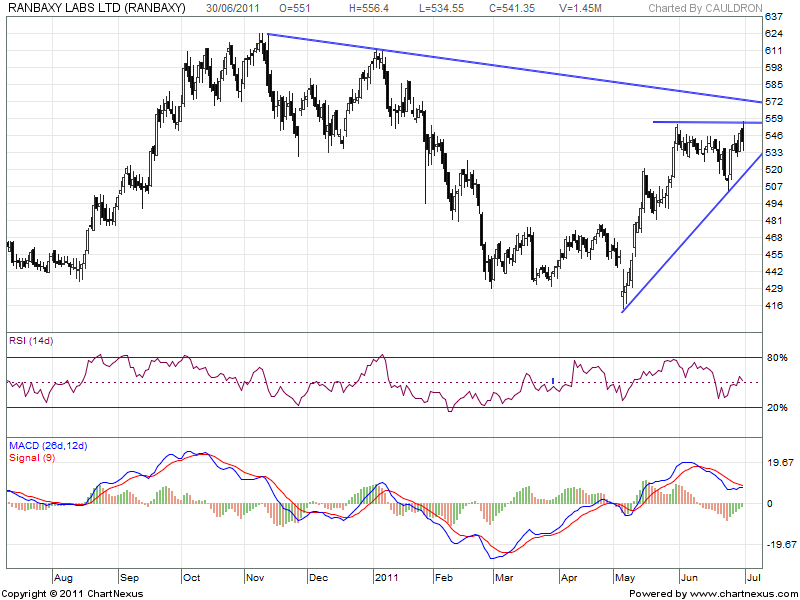800x600 pixels.
Task: Click the 416 price label on the right axis
Action: 774,306
